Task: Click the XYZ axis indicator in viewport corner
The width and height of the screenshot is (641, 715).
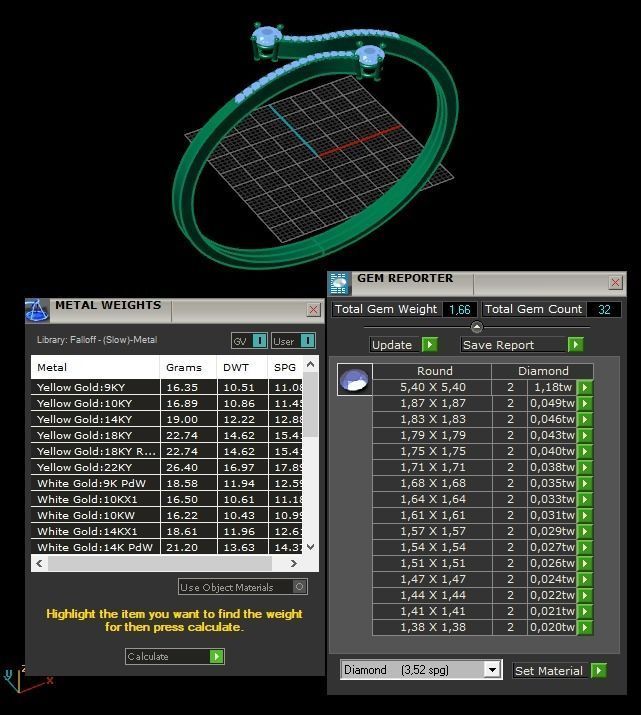Action: tap(27, 679)
